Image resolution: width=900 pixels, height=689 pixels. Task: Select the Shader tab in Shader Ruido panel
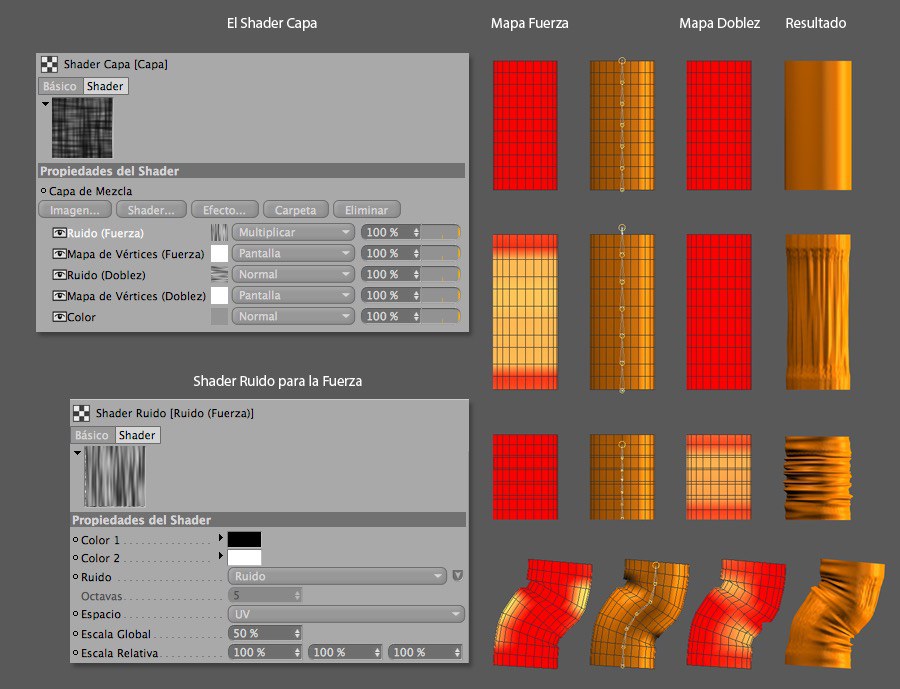137,435
